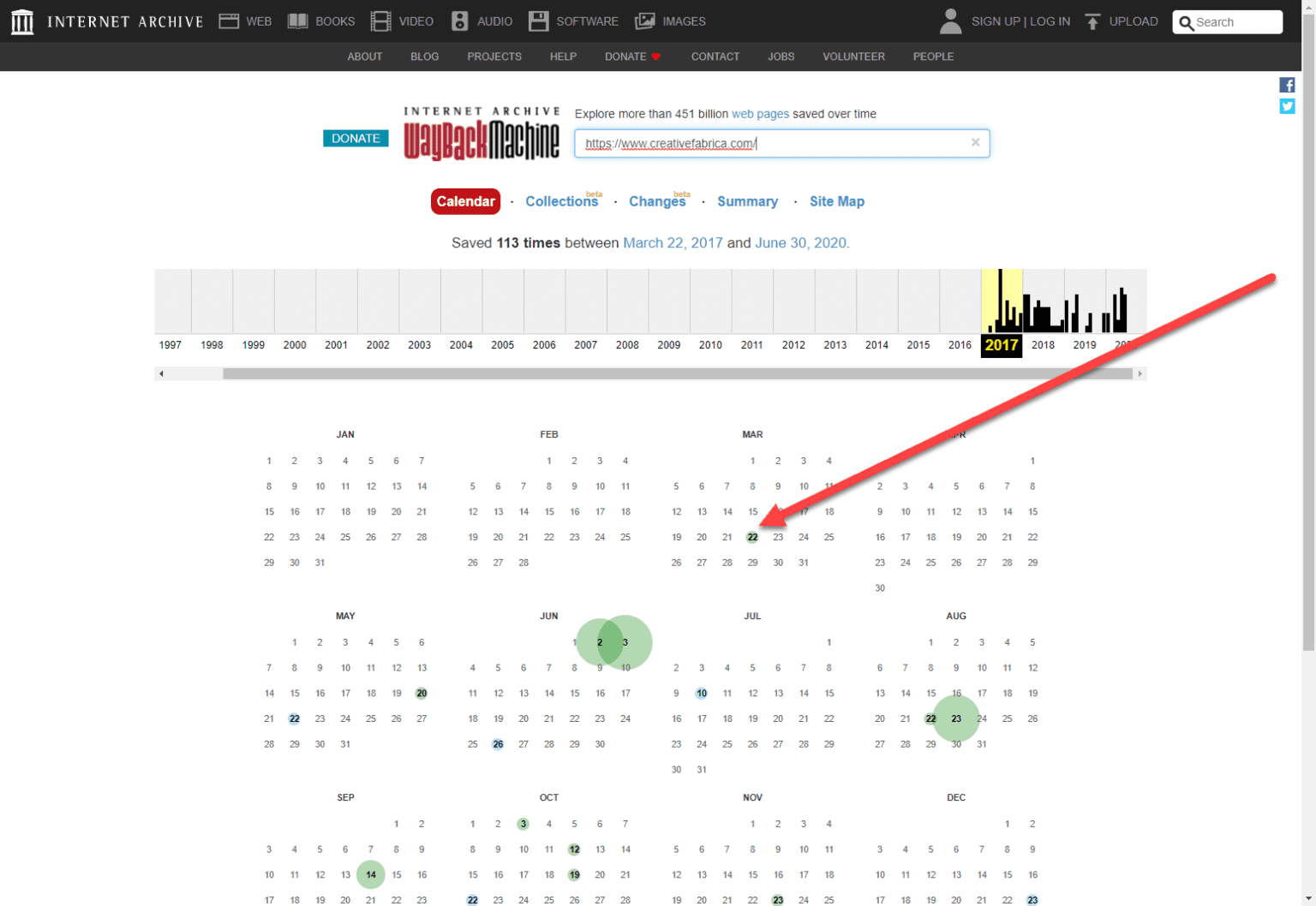The image size is (1316, 906).
Task: Open the CONTACT menu item
Action: click(715, 57)
